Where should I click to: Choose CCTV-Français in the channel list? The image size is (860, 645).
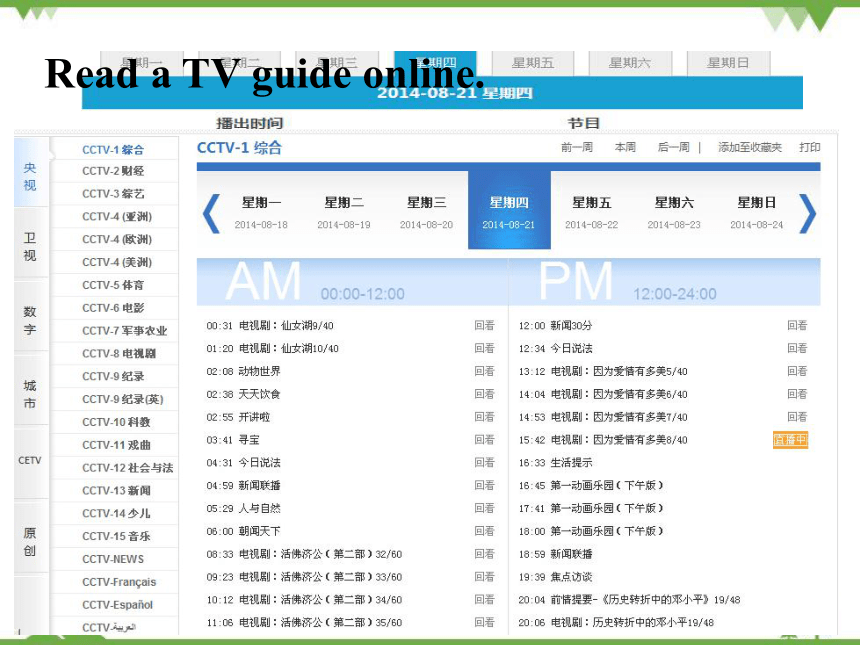[119, 582]
